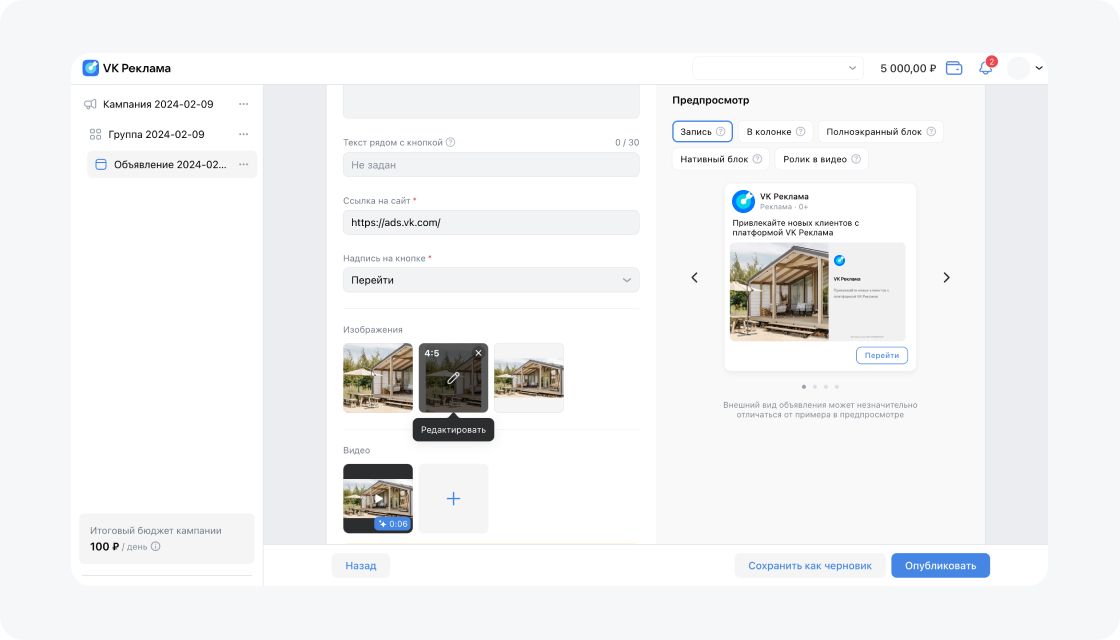Click Сохранить как черновик button
The height and width of the screenshot is (640, 1120).
click(x=810, y=565)
